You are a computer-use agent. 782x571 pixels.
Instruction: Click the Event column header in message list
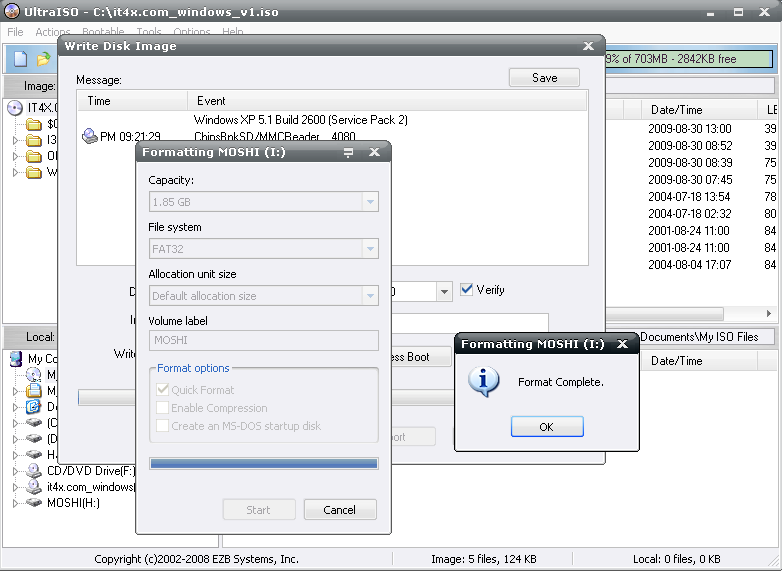point(387,101)
